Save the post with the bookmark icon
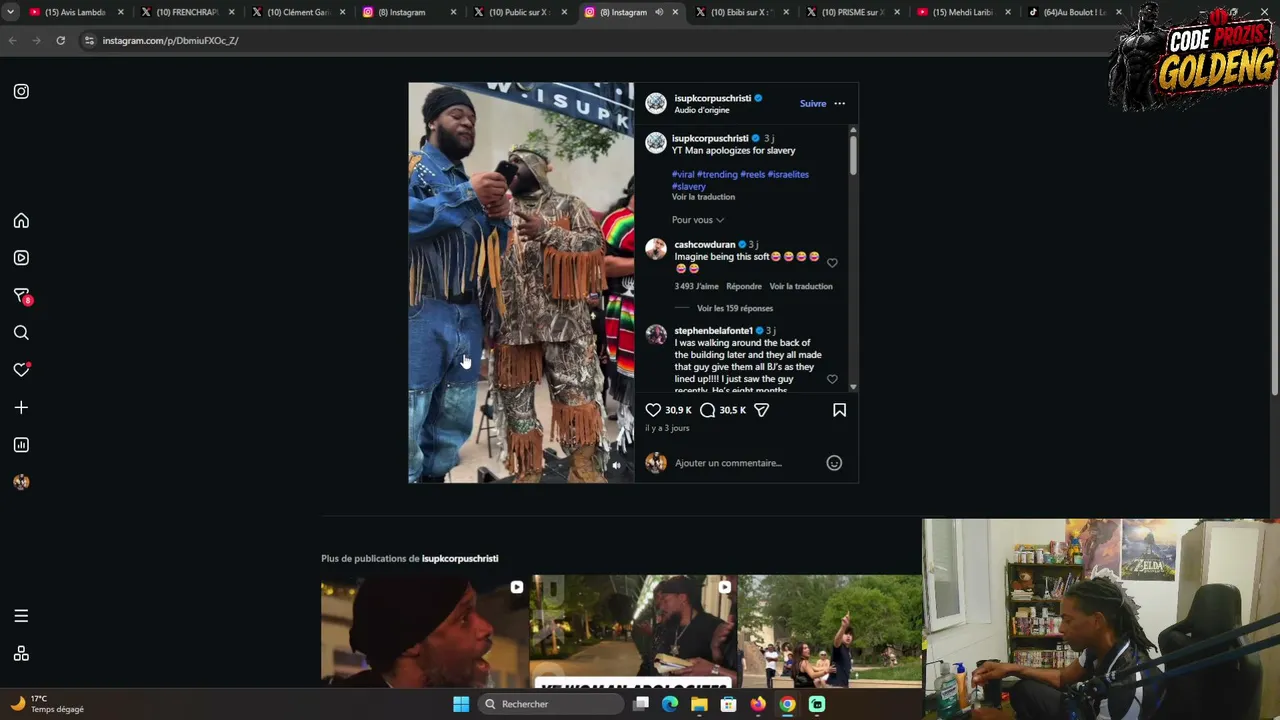Screen dimensions: 1280x720 pyautogui.click(x=839, y=410)
